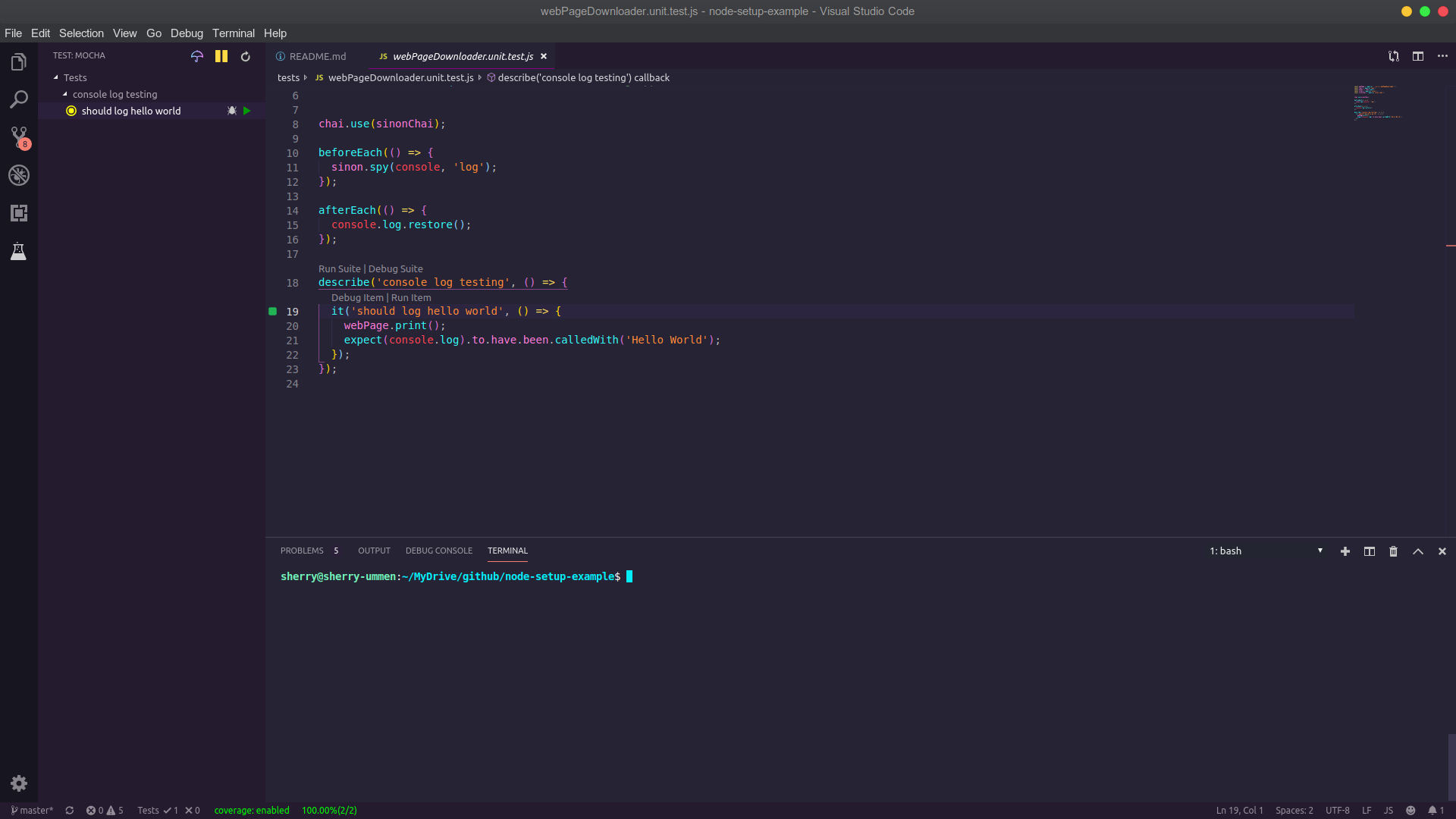Open the Manage gear at sidebar bottom
Viewport: 1456px width, 819px height.
tap(19, 783)
